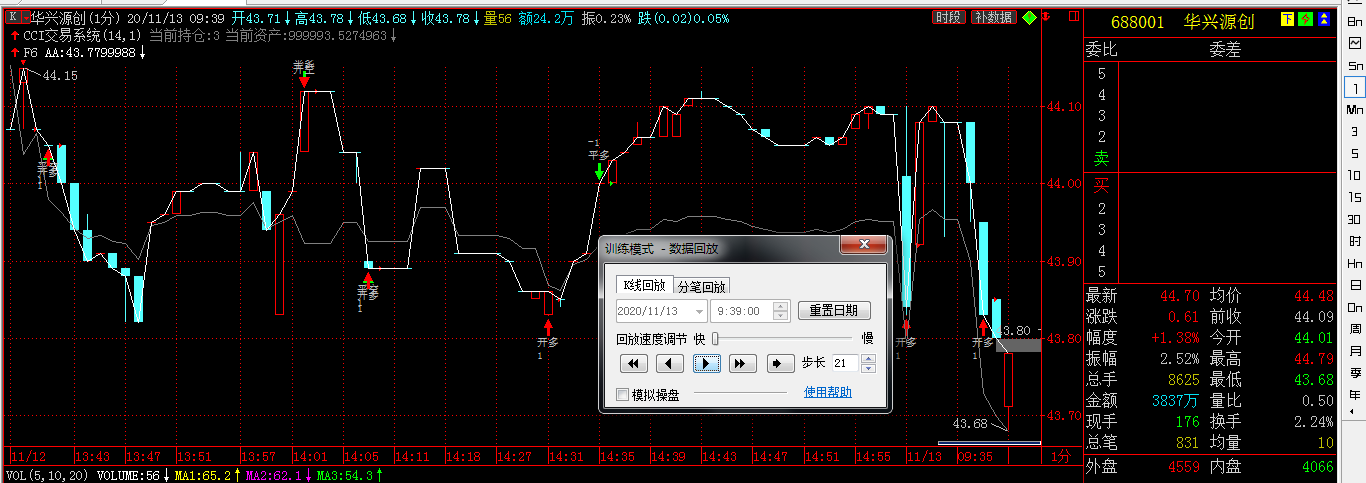
Task: Switch to the K线回放 tab
Action: 644,285
